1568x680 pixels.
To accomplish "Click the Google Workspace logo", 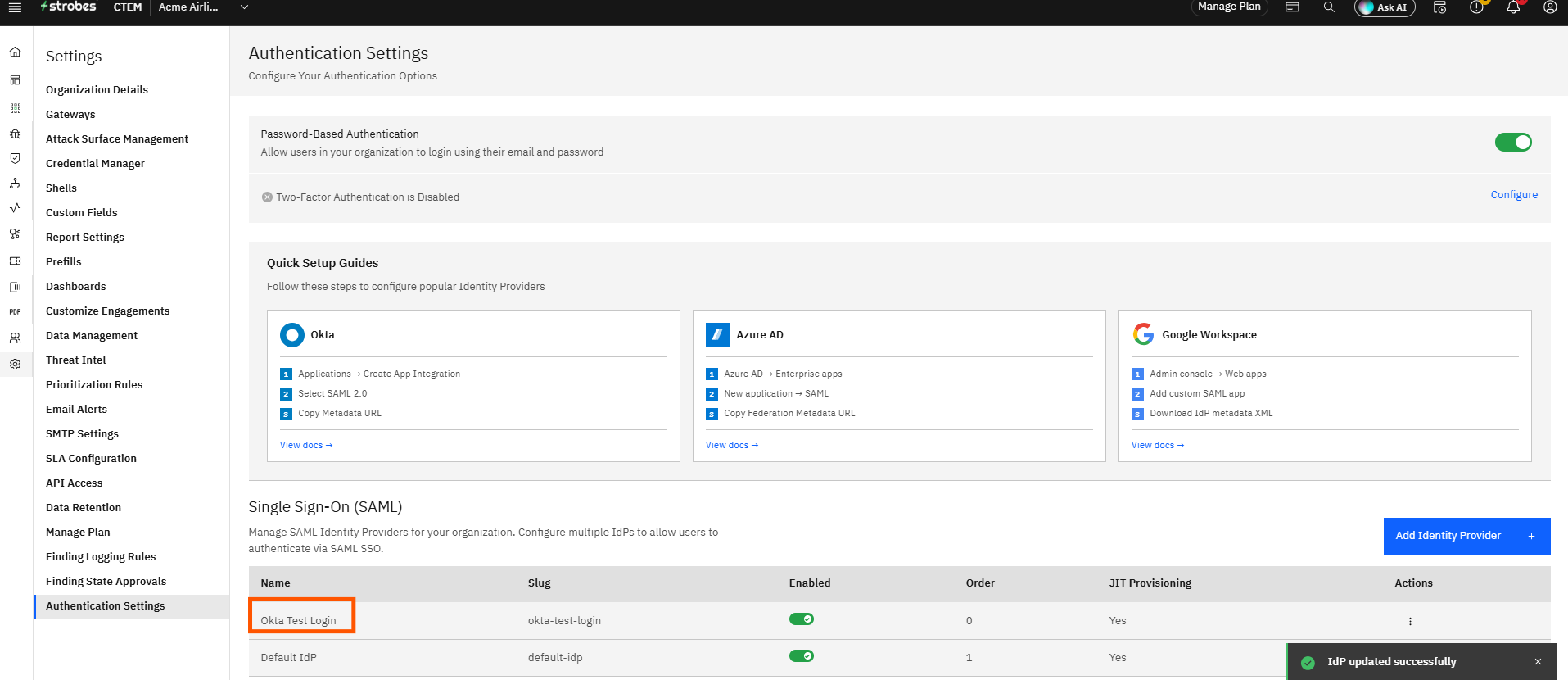I will (x=1144, y=334).
